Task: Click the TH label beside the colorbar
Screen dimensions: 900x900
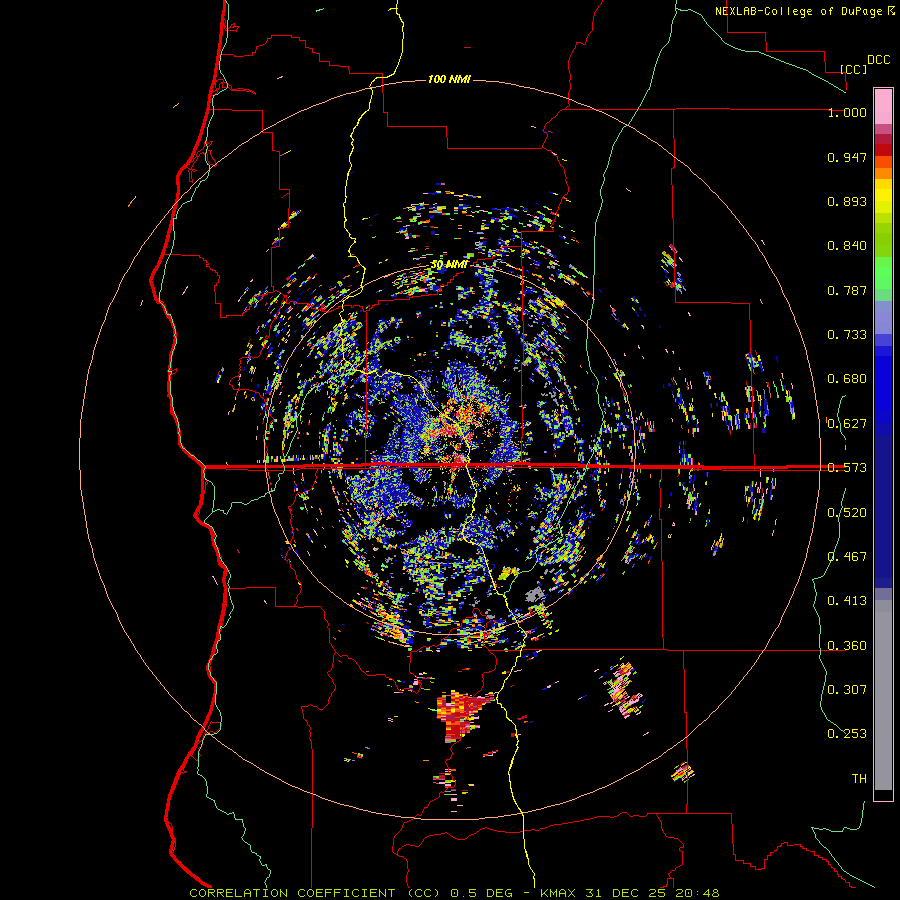Action: coord(859,779)
